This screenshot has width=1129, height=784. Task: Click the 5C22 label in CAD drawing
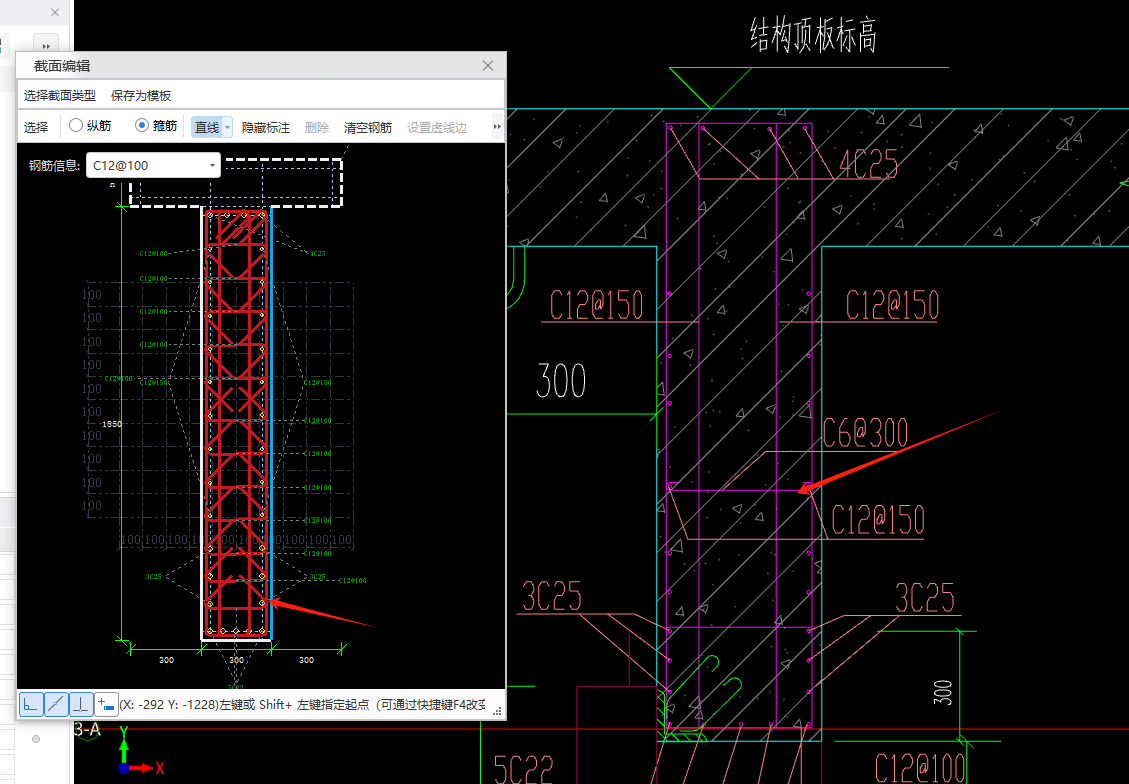coord(523,770)
